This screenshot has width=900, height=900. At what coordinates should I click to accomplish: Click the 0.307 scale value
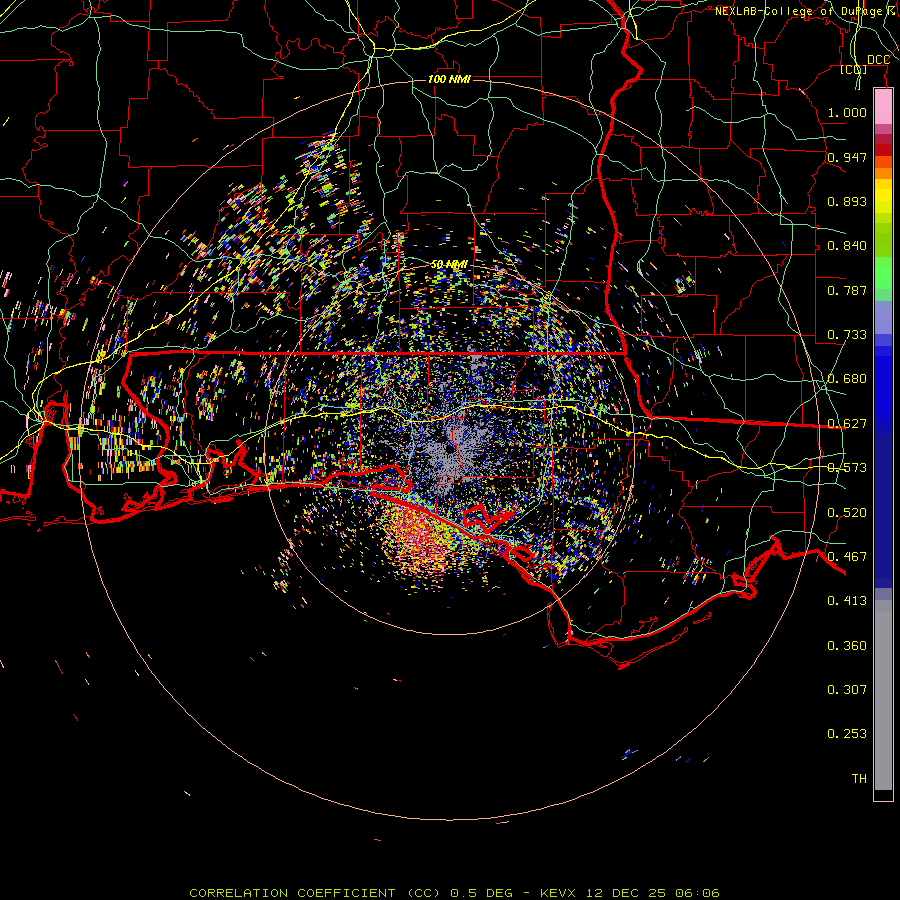pos(847,690)
